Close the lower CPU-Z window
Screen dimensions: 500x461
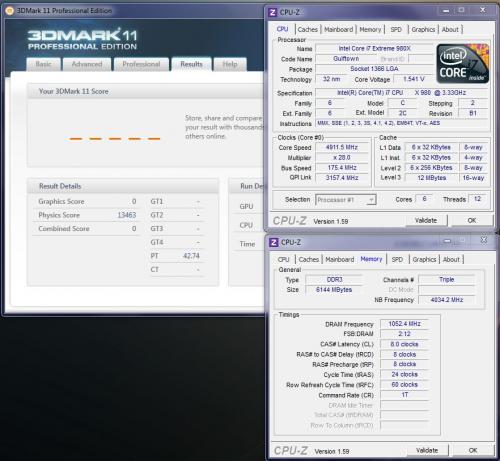(484, 240)
